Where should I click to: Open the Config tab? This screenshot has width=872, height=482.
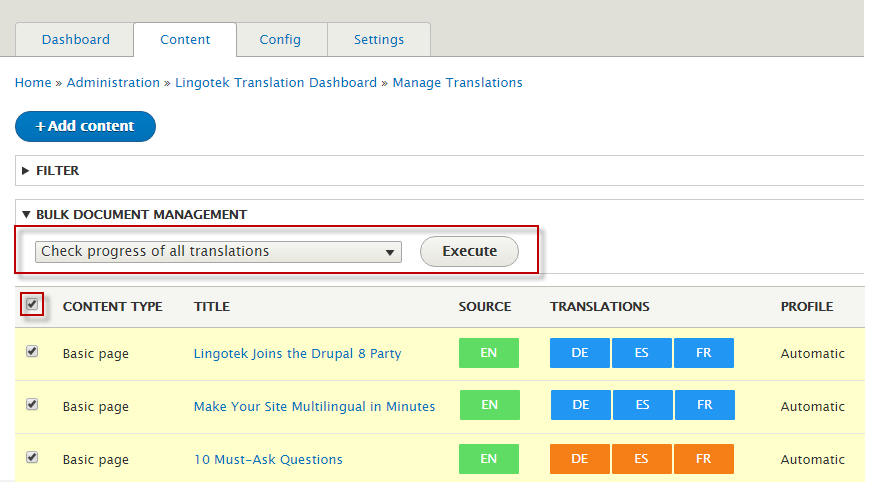[x=280, y=39]
